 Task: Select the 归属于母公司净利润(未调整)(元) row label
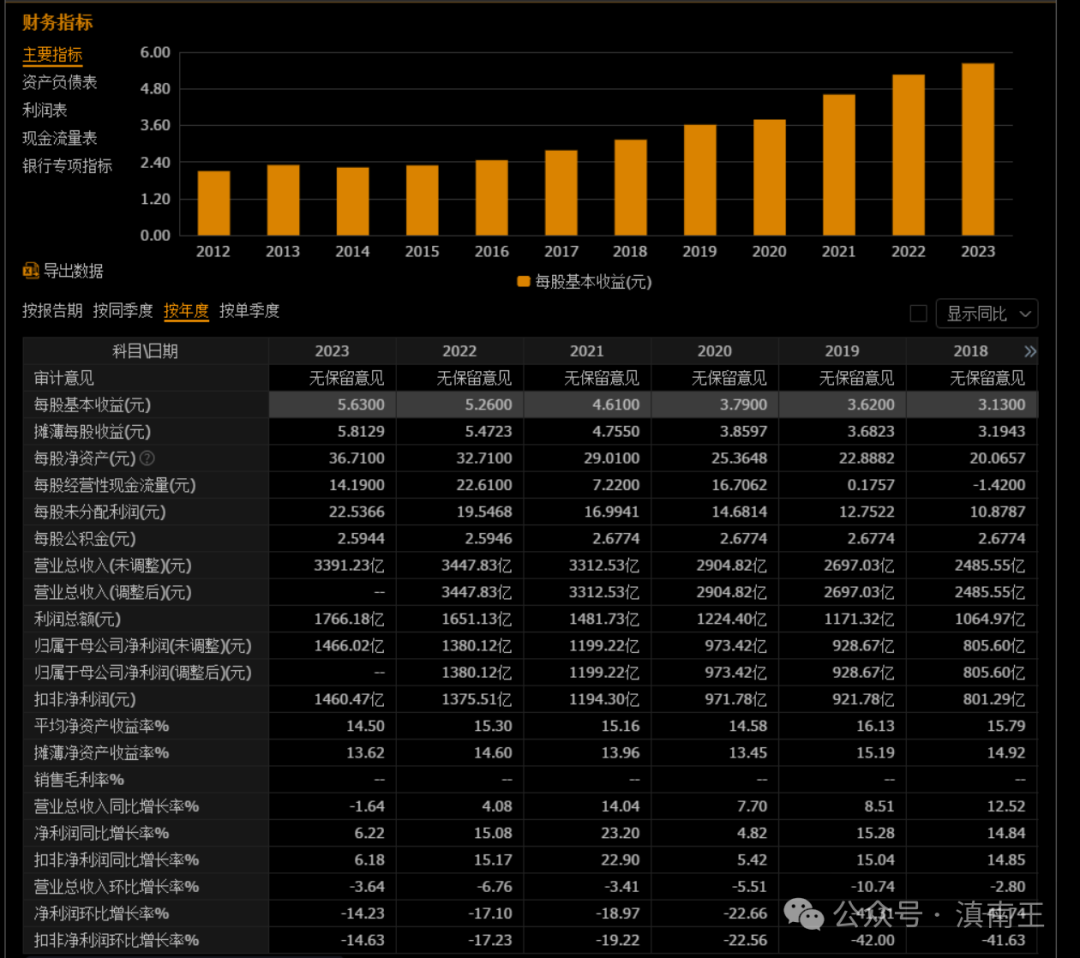click(143, 647)
